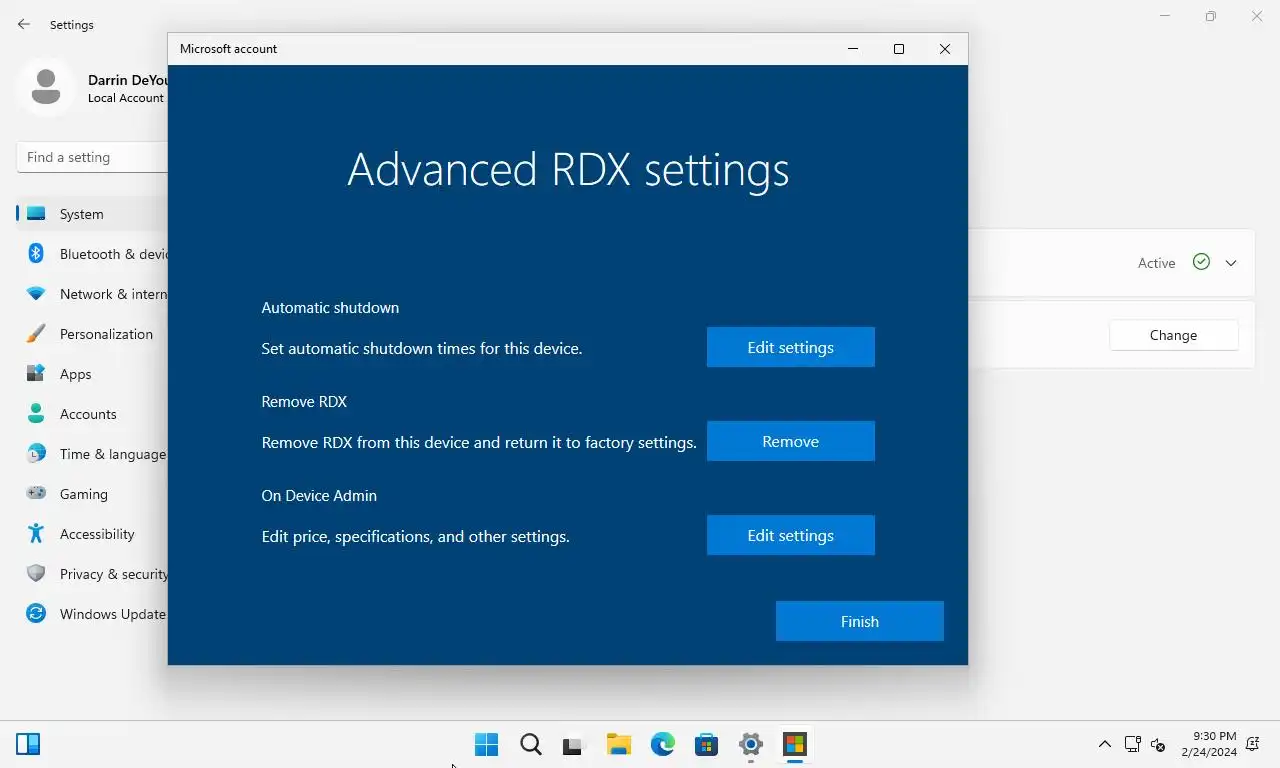The width and height of the screenshot is (1280, 768).
Task: Select 'Edit price, specifications, and other settings.' text
Action: (x=416, y=537)
